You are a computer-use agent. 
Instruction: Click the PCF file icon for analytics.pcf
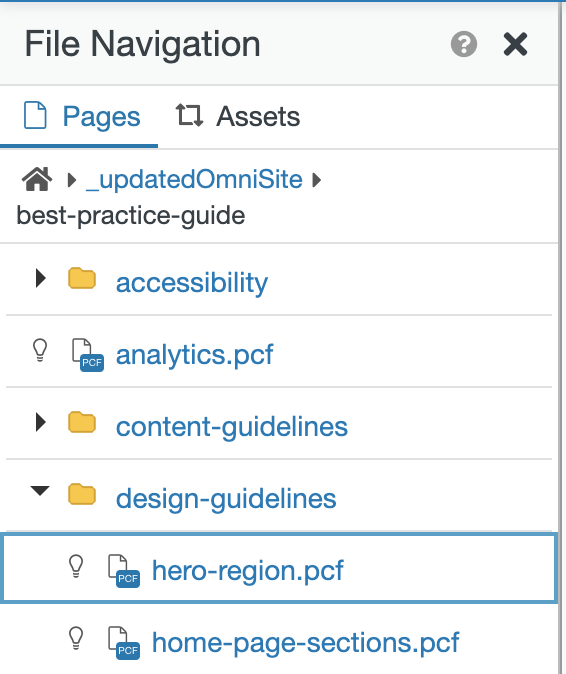point(88,355)
